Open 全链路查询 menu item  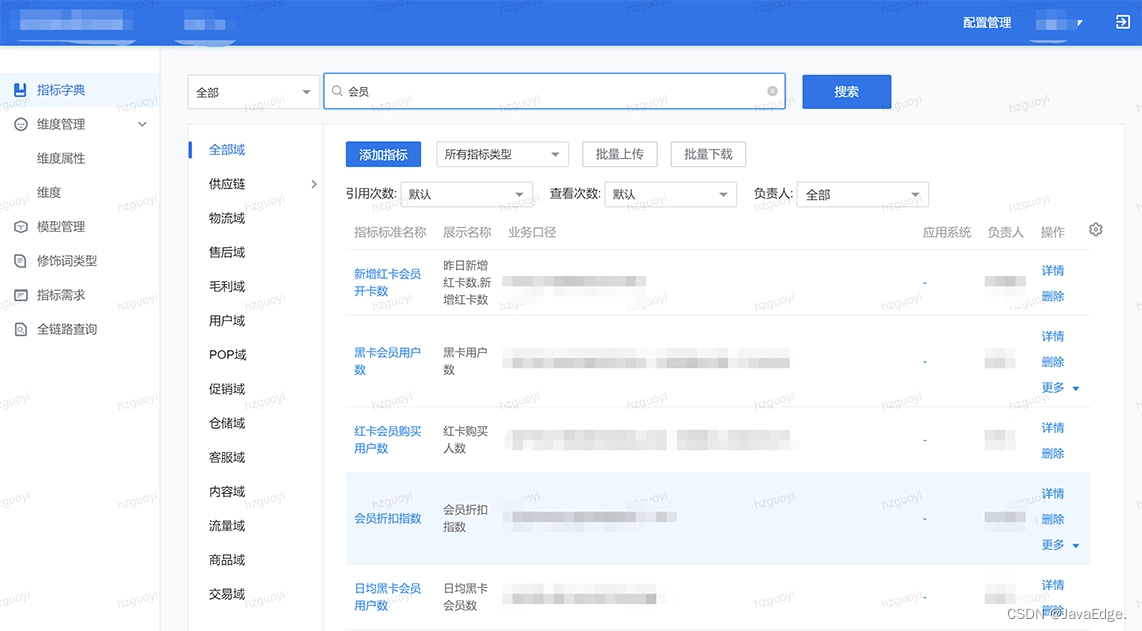click(67, 329)
